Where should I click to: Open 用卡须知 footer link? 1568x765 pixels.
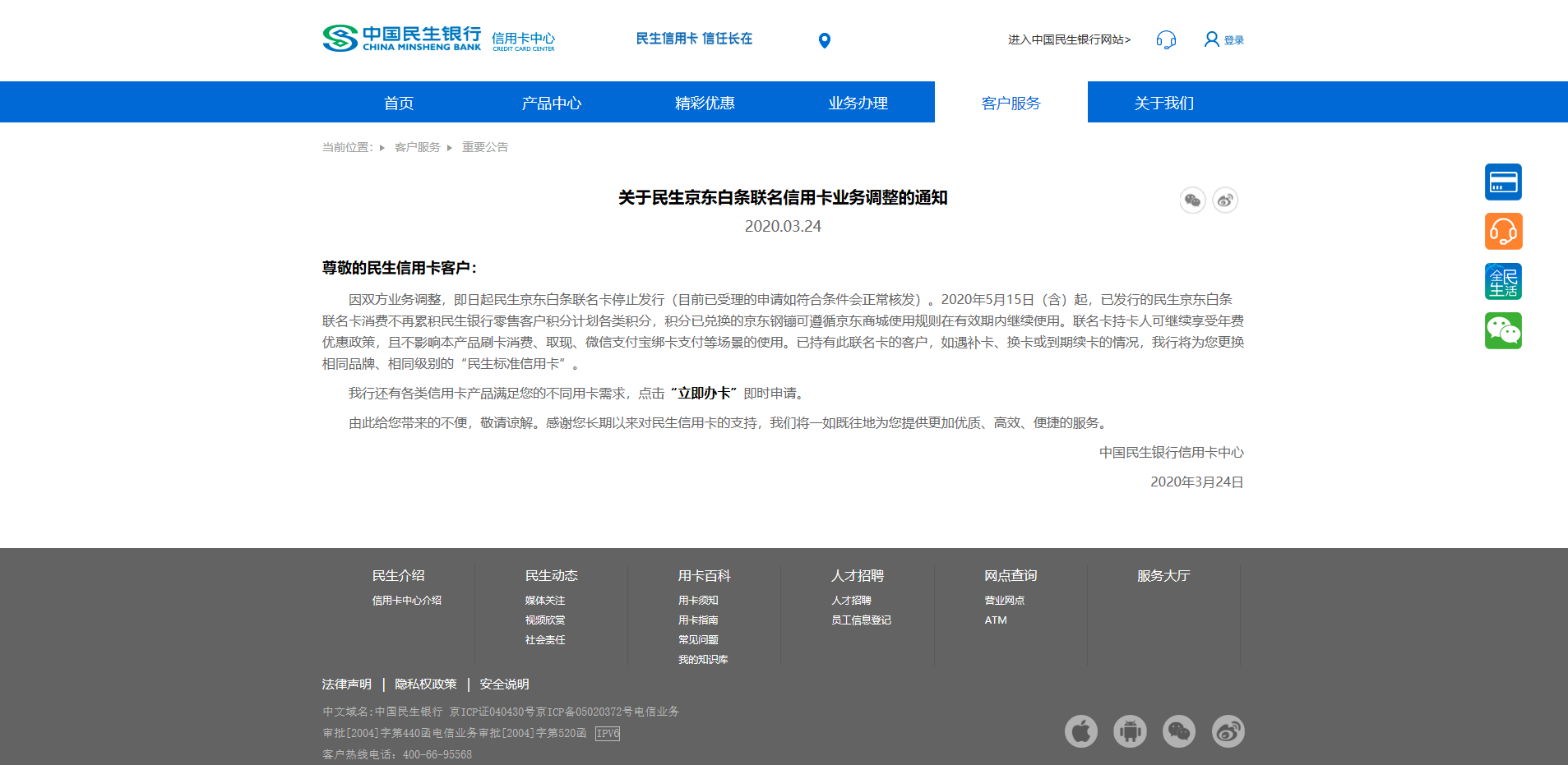pos(698,600)
